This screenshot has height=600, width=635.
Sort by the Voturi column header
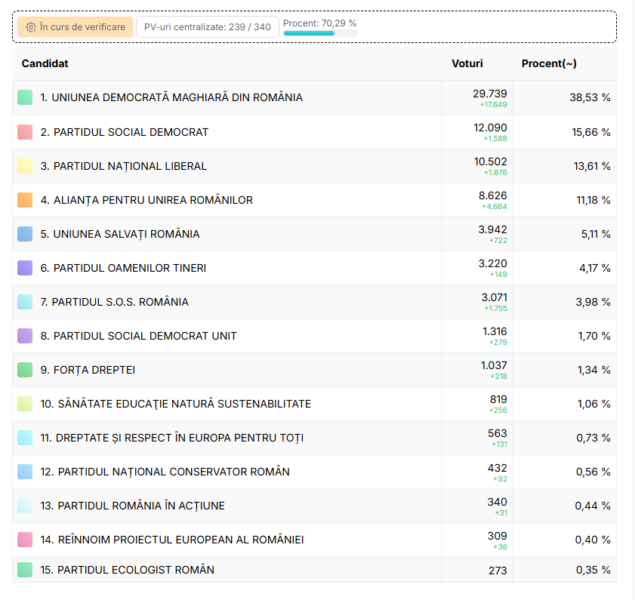pyautogui.click(x=467, y=63)
